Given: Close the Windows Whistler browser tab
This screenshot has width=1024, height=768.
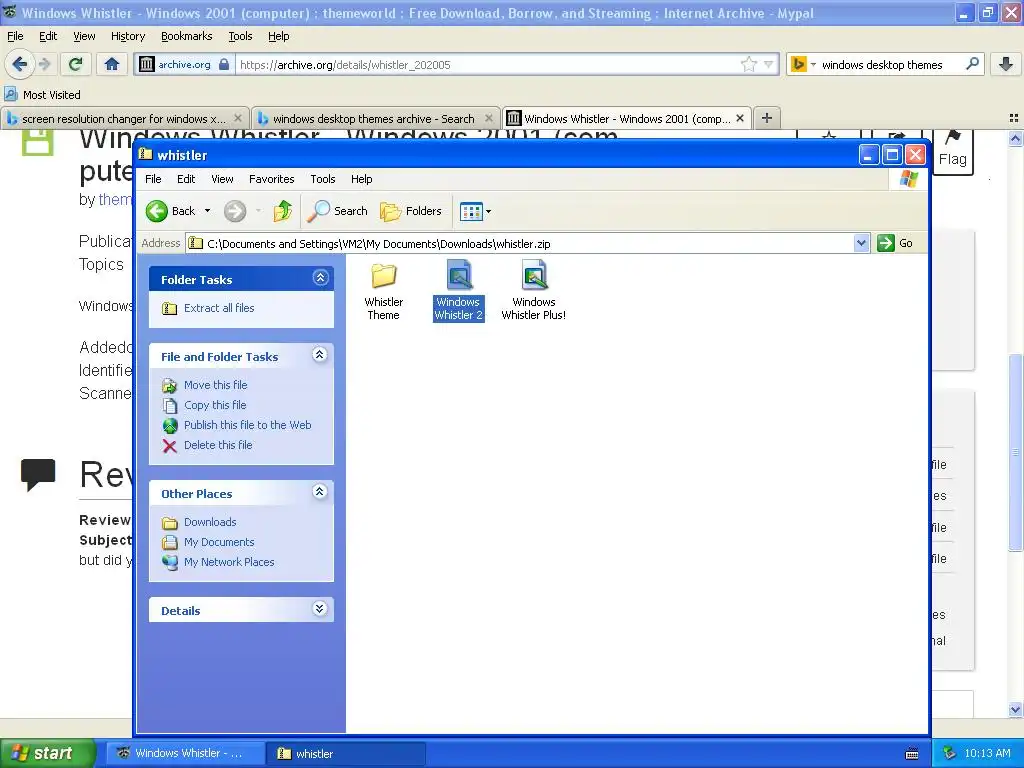Looking at the screenshot, I should 740,118.
